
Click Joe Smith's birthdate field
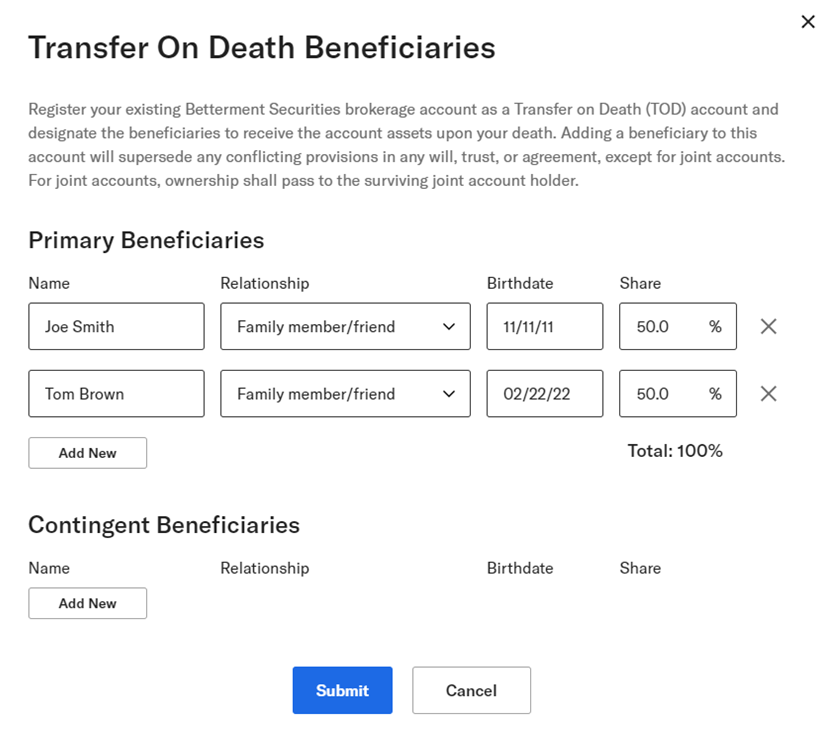point(544,326)
